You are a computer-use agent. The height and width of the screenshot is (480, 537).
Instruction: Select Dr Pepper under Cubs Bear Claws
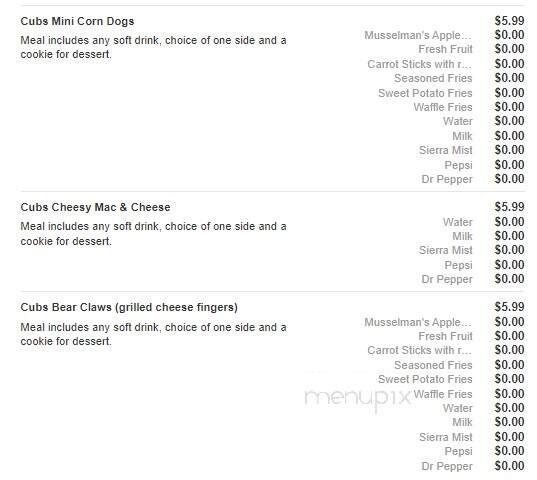447,466
